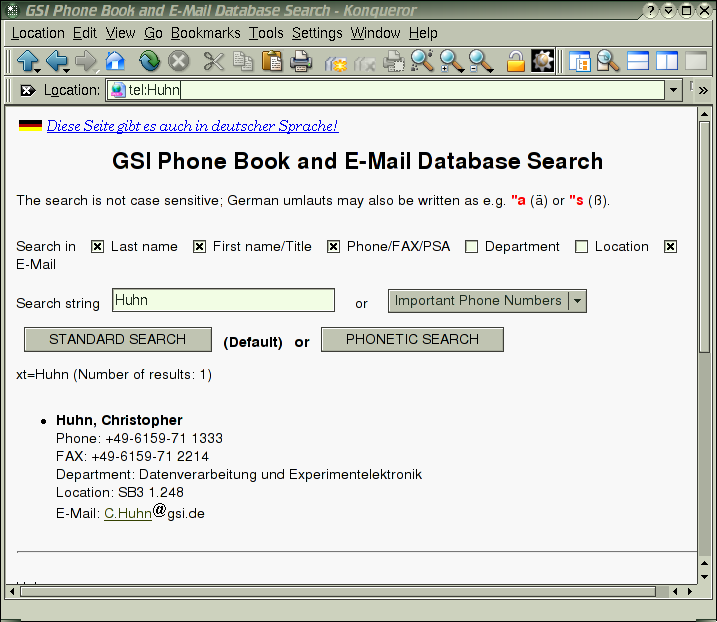Click the 'Location: SB3 1.248' line

[x=120, y=492]
